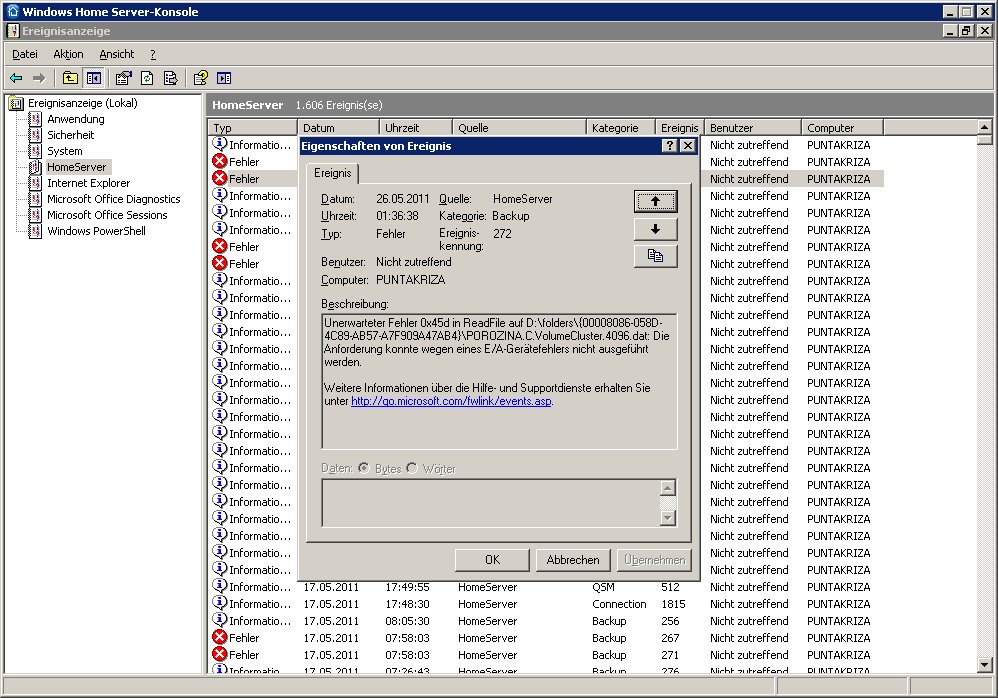Select the Fehler row at 07:58:03 with event 267

pos(547,638)
